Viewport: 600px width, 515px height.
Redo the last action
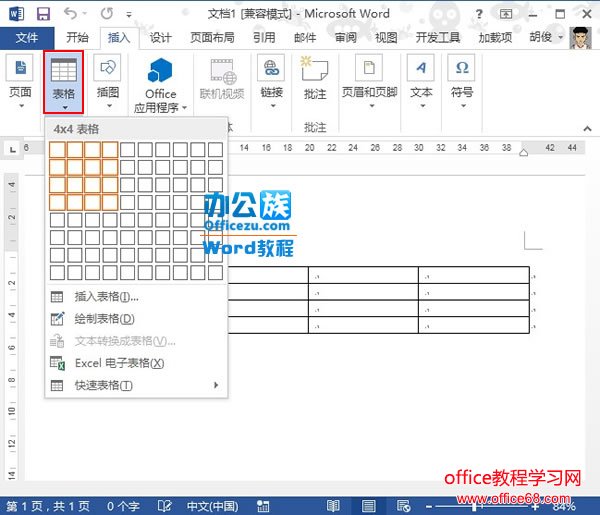click(107, 14)
